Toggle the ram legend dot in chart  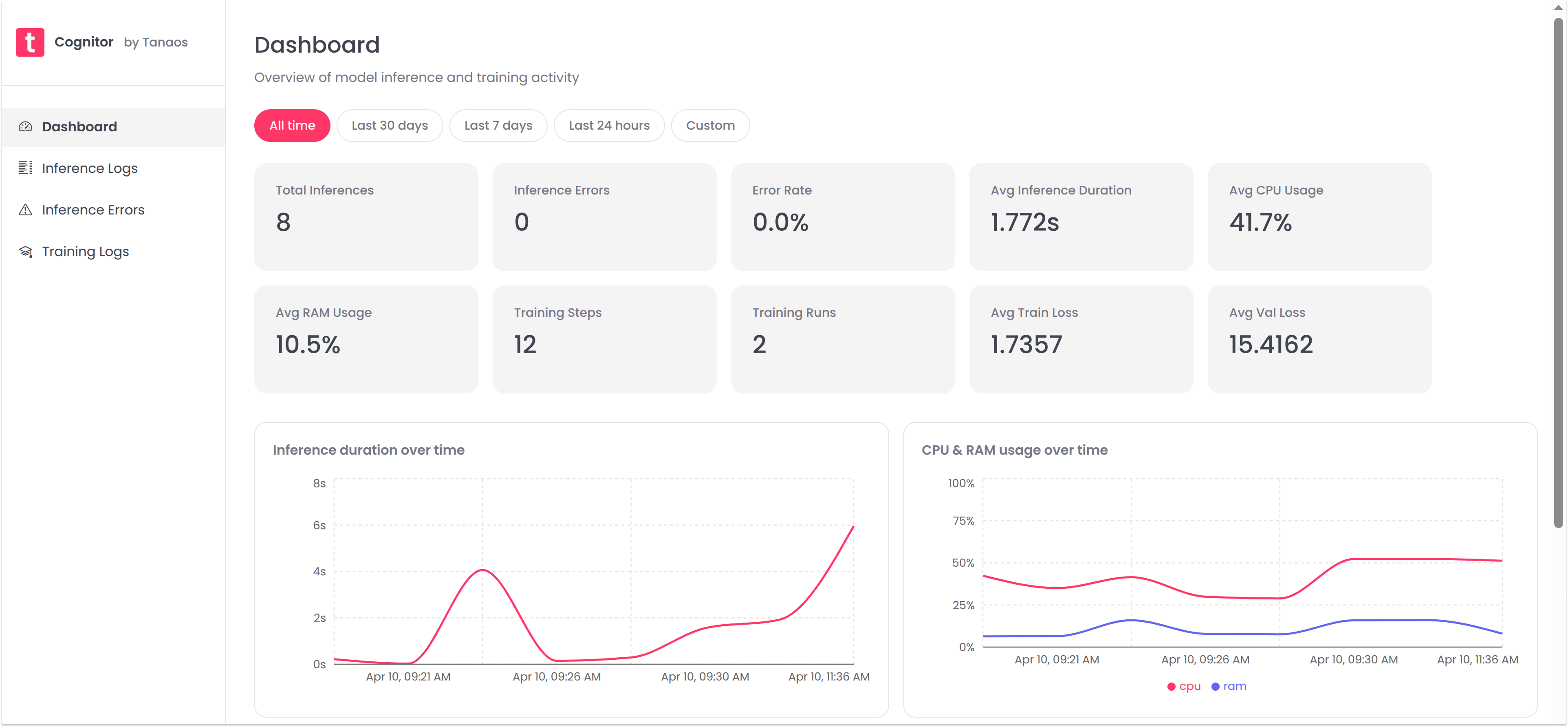tap(1215, 687)
